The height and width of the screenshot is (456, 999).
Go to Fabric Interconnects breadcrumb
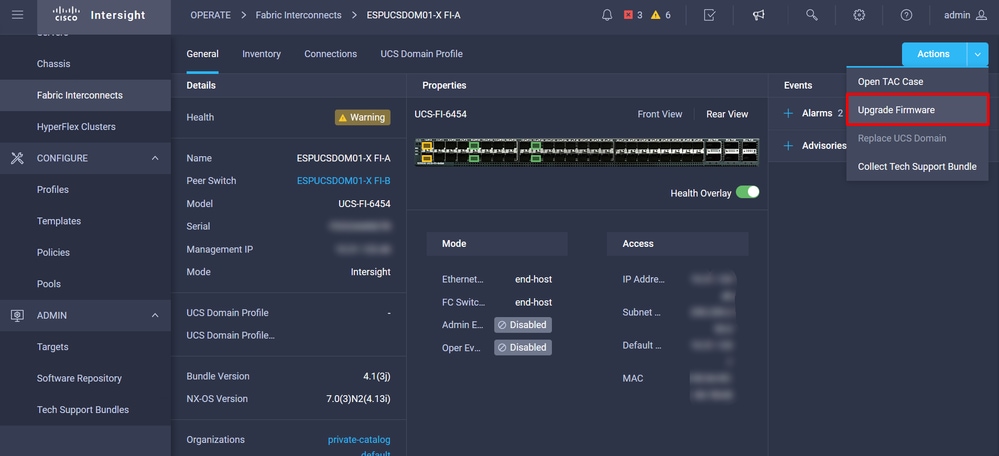[298, 15]
